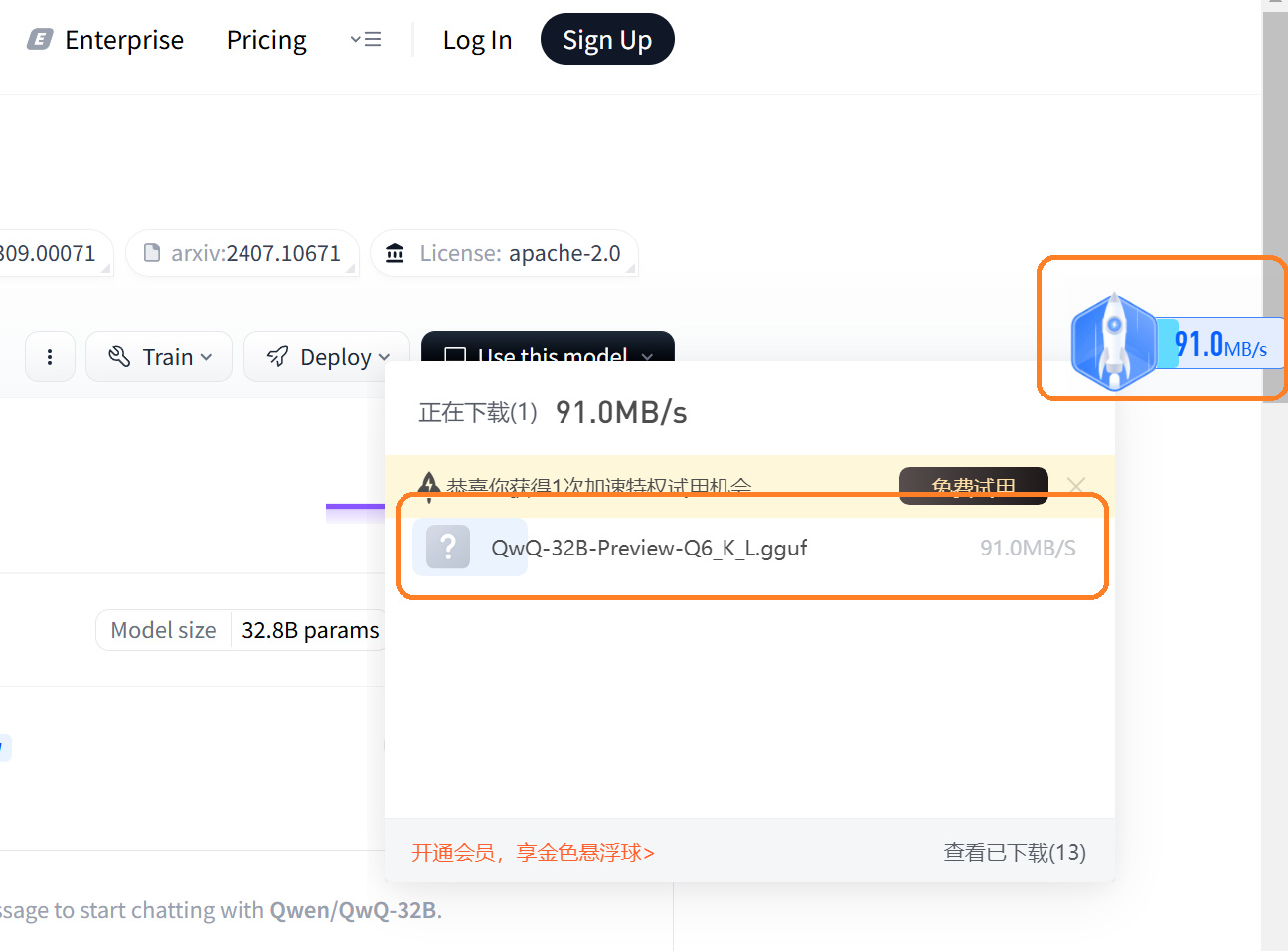Screen dimensions: 1288x951
Task: Click the Enterprise logo icon
Action: 40,39
